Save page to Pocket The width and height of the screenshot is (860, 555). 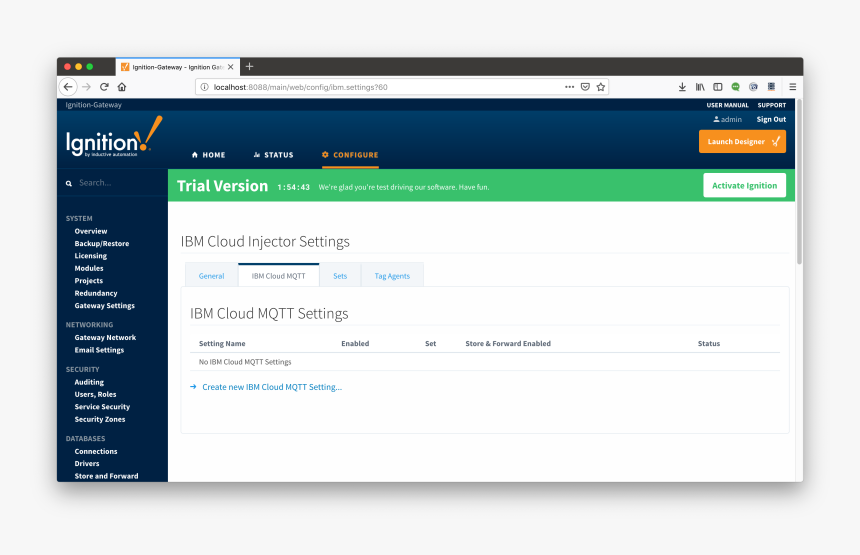pos(585,87)
